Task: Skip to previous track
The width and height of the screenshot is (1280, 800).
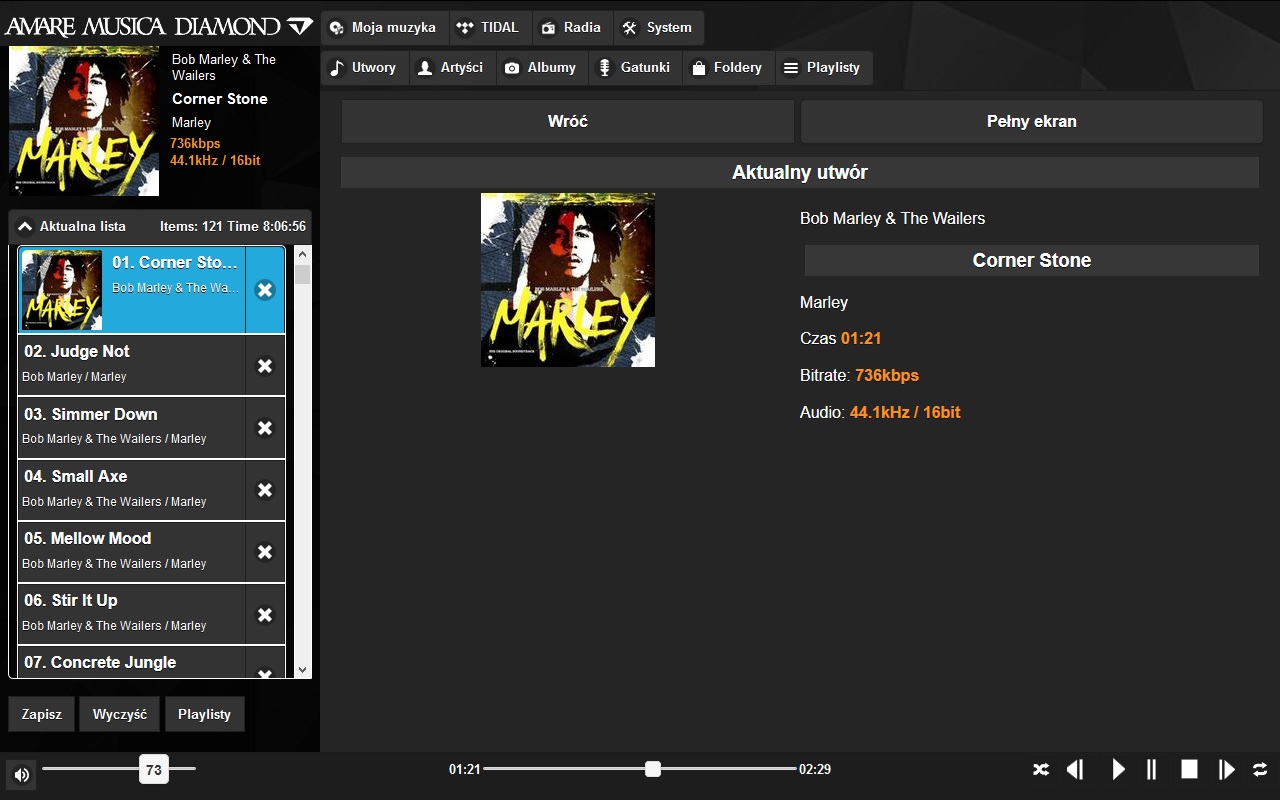Action: 1075,769
